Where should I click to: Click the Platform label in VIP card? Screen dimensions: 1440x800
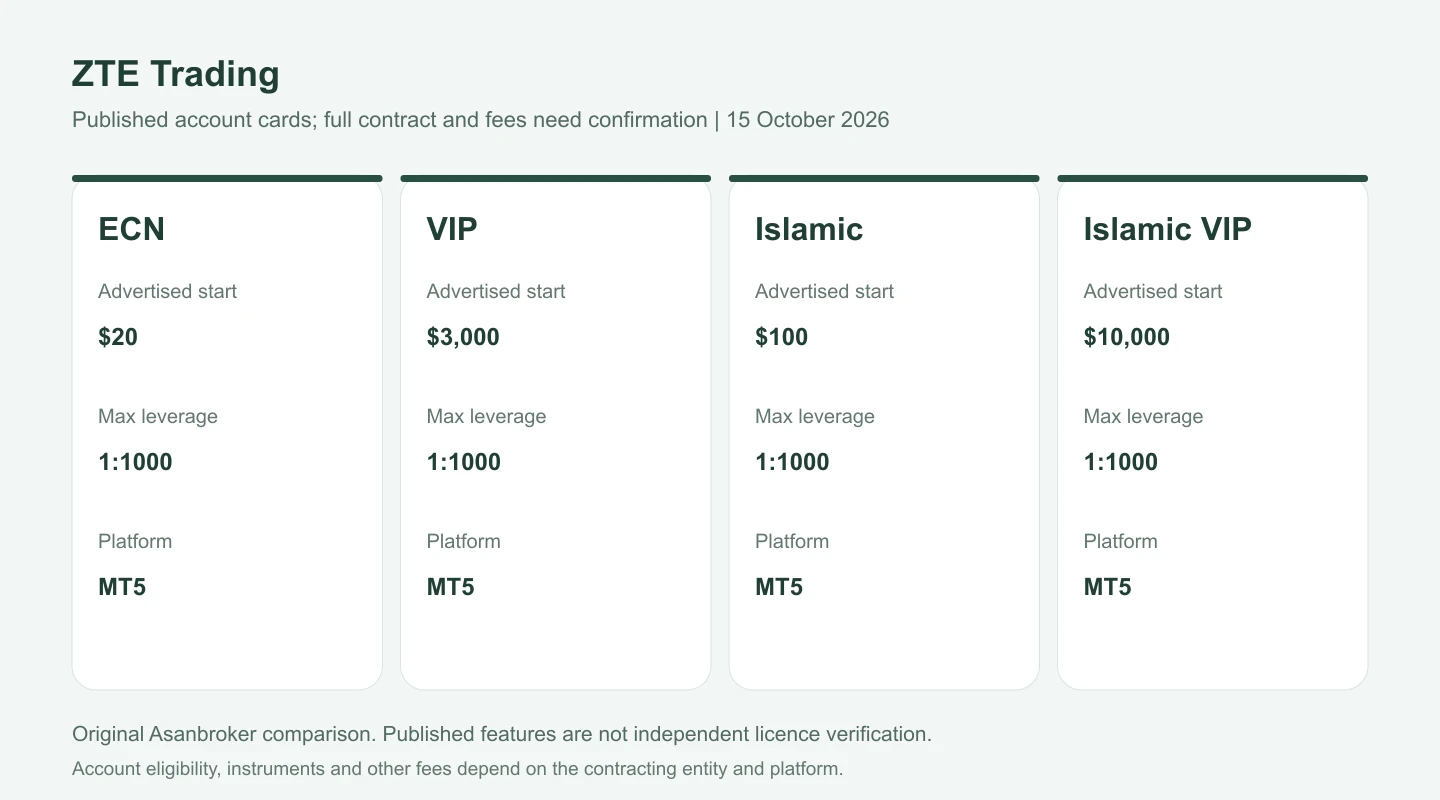(464, 541)
